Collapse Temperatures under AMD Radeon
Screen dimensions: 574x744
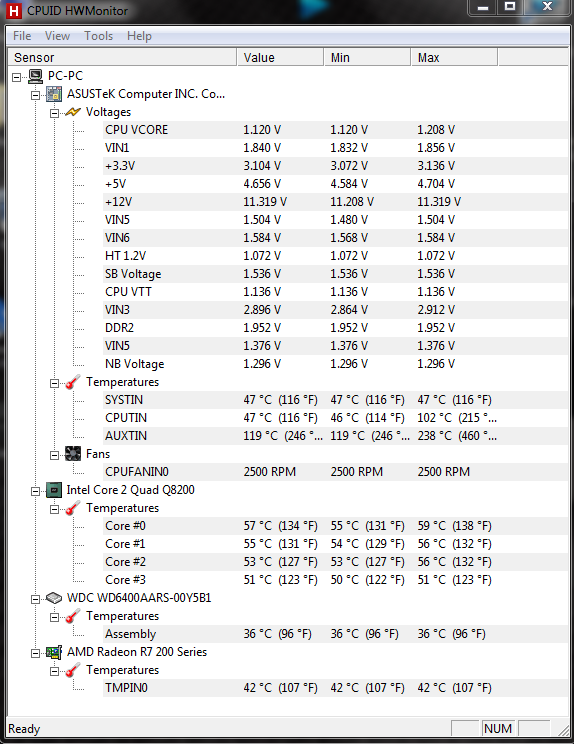55,671
